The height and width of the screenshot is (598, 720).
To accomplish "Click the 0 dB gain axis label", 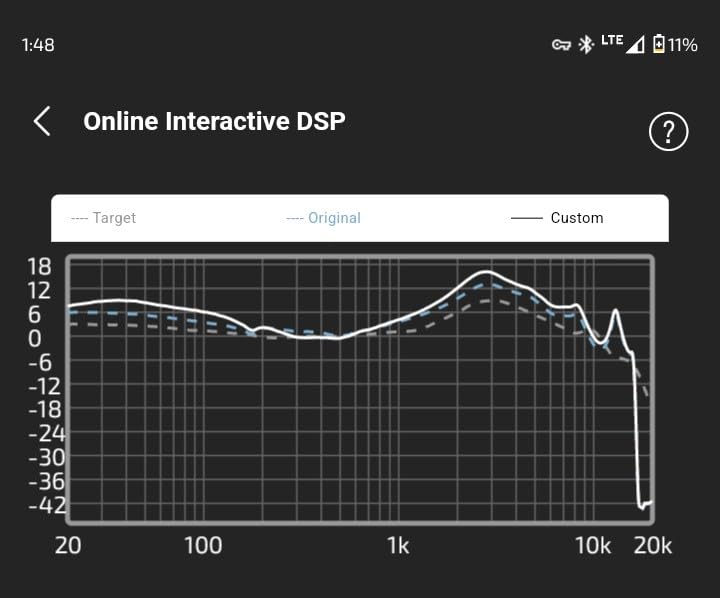I will tap(34, 338).
